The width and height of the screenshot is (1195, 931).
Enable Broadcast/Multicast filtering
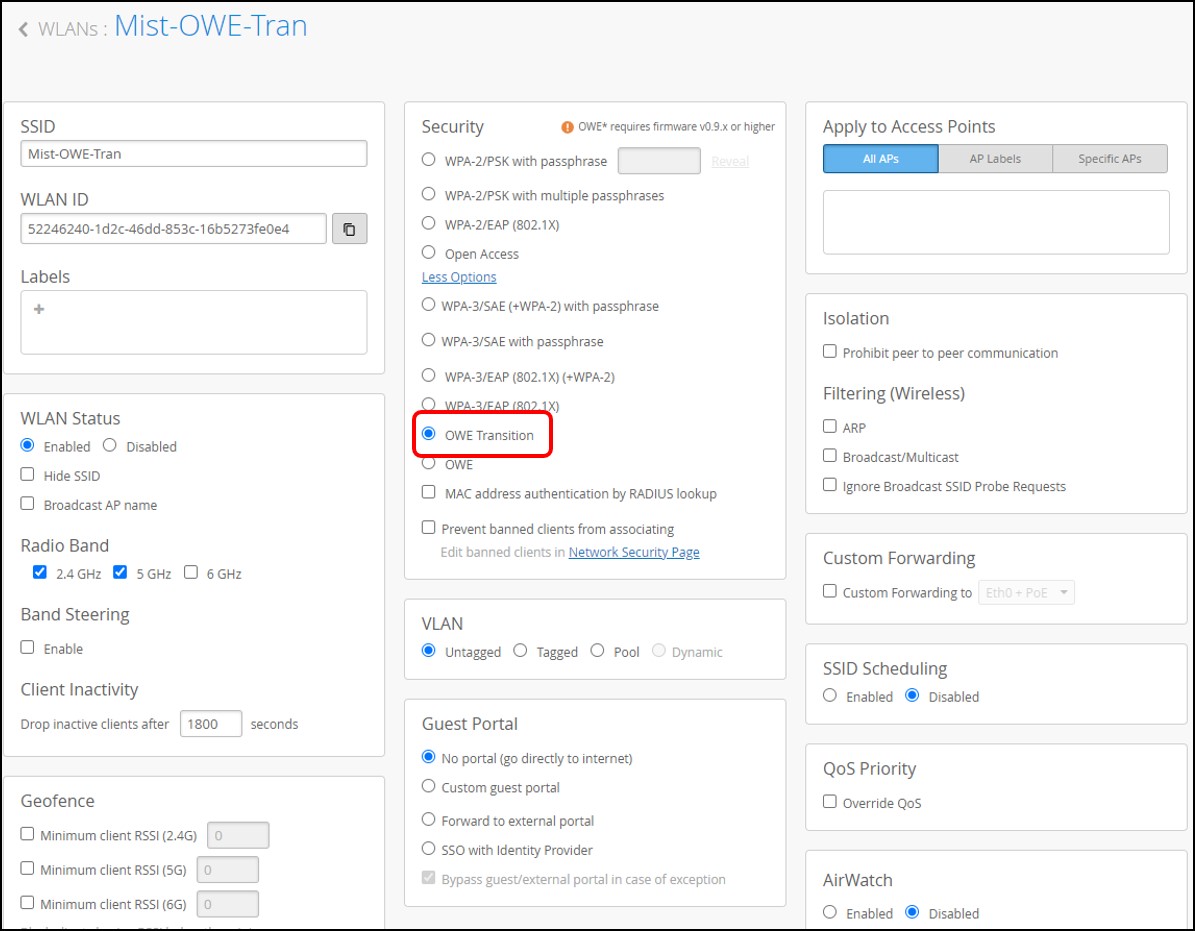point(830,456)
